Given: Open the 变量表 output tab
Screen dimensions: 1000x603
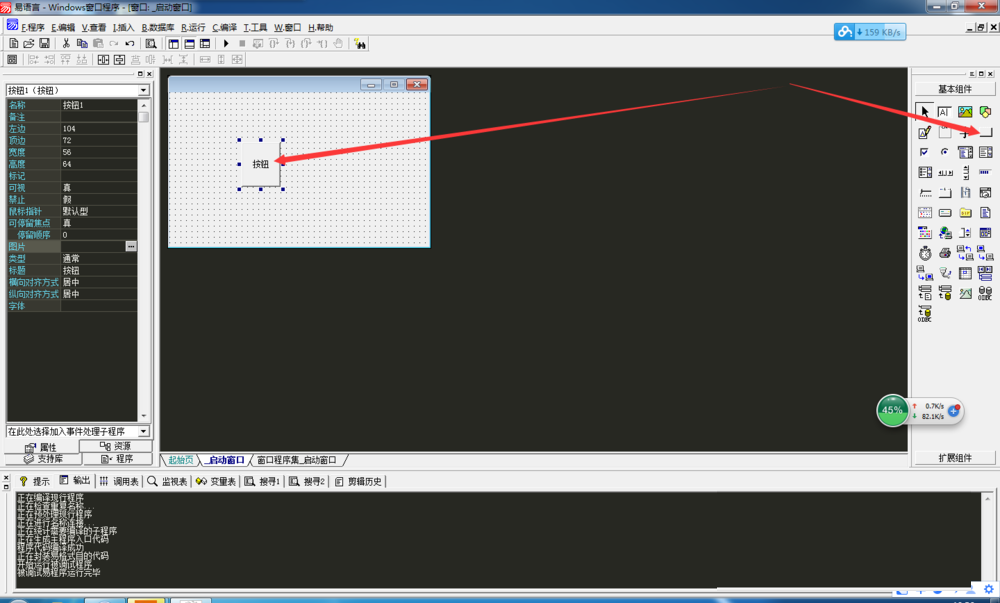Looking at the screenshot, I should click(216, 481).
